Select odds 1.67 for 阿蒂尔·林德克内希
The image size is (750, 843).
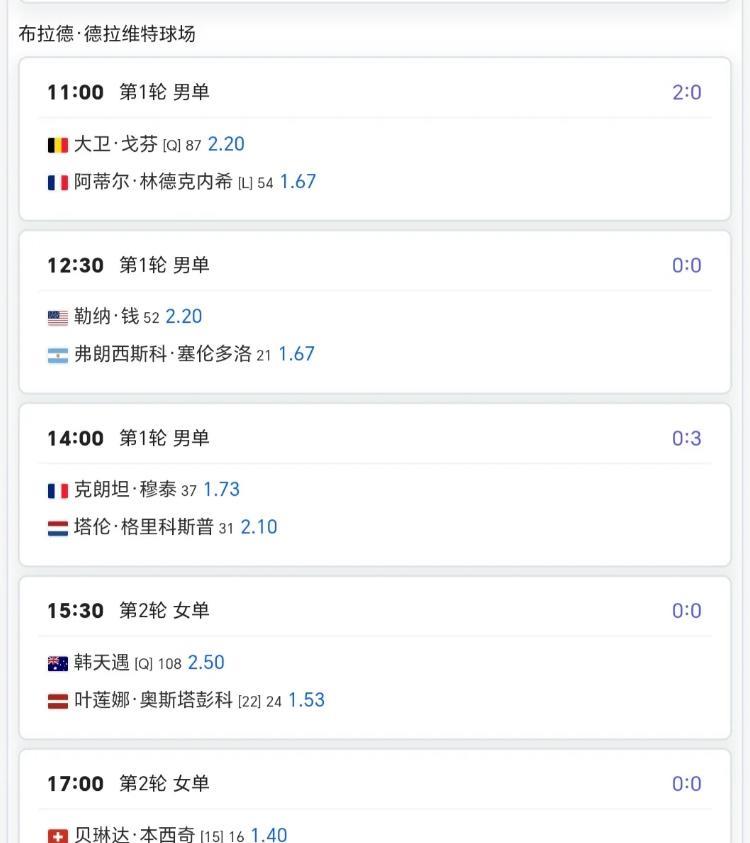click(298, 182)
